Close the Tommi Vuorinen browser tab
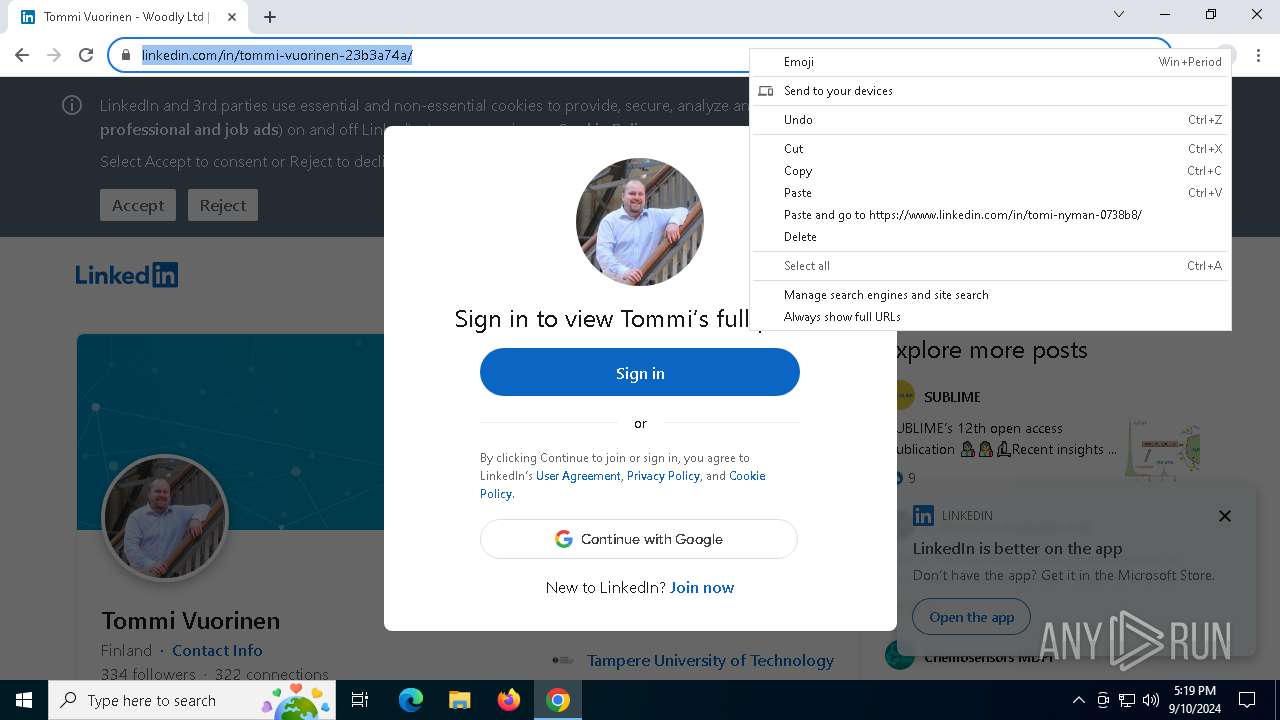1280x720 pixels. [233, 16]
